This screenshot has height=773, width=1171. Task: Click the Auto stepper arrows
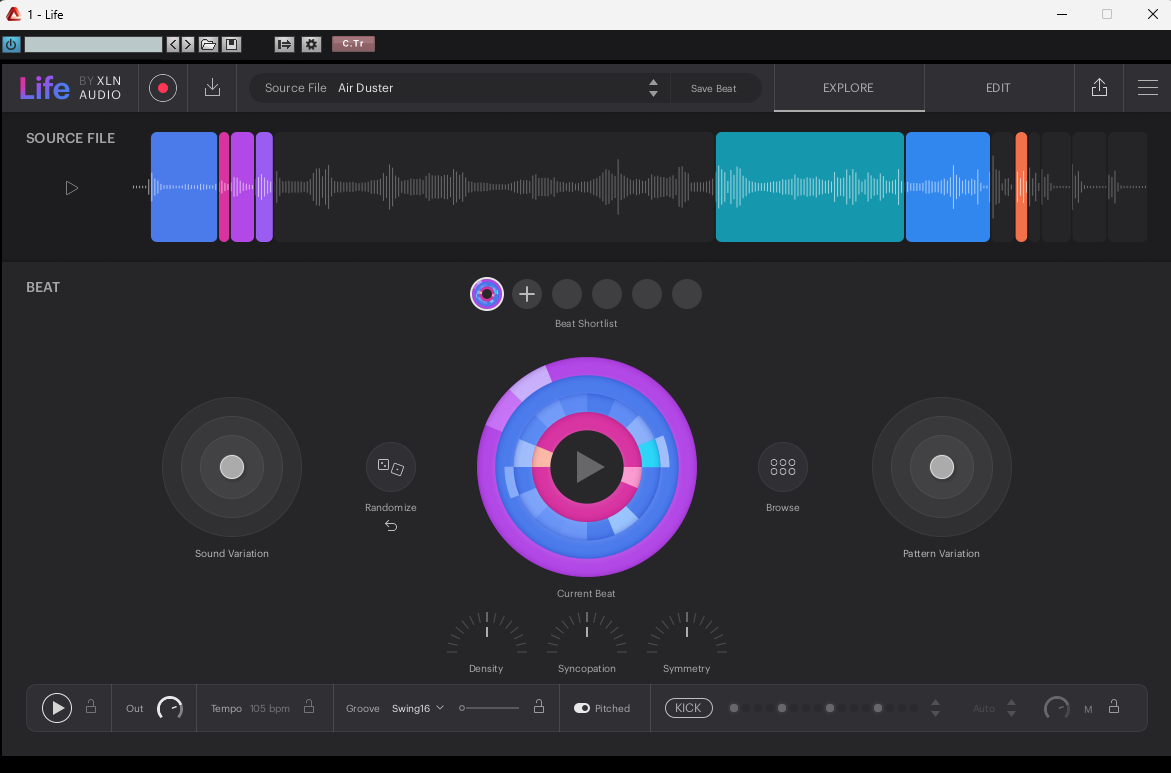1011,708
